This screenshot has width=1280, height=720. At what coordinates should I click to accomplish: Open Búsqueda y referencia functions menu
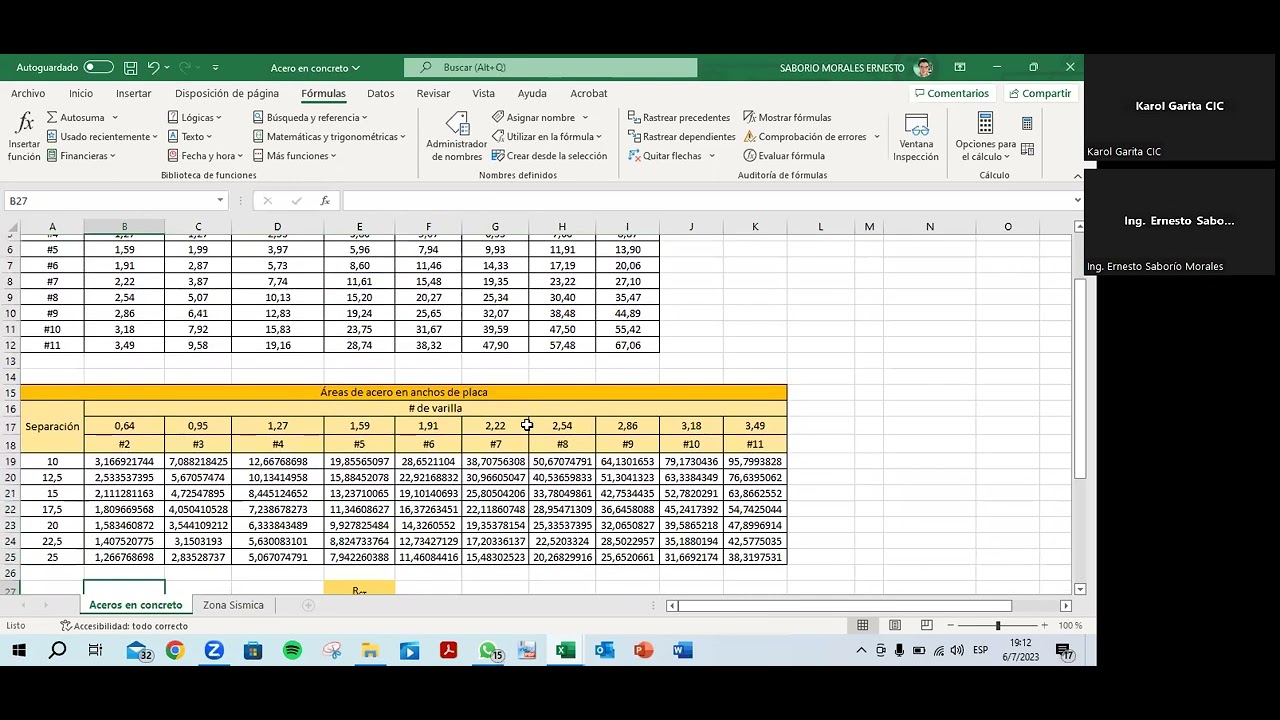coord(310,118)
